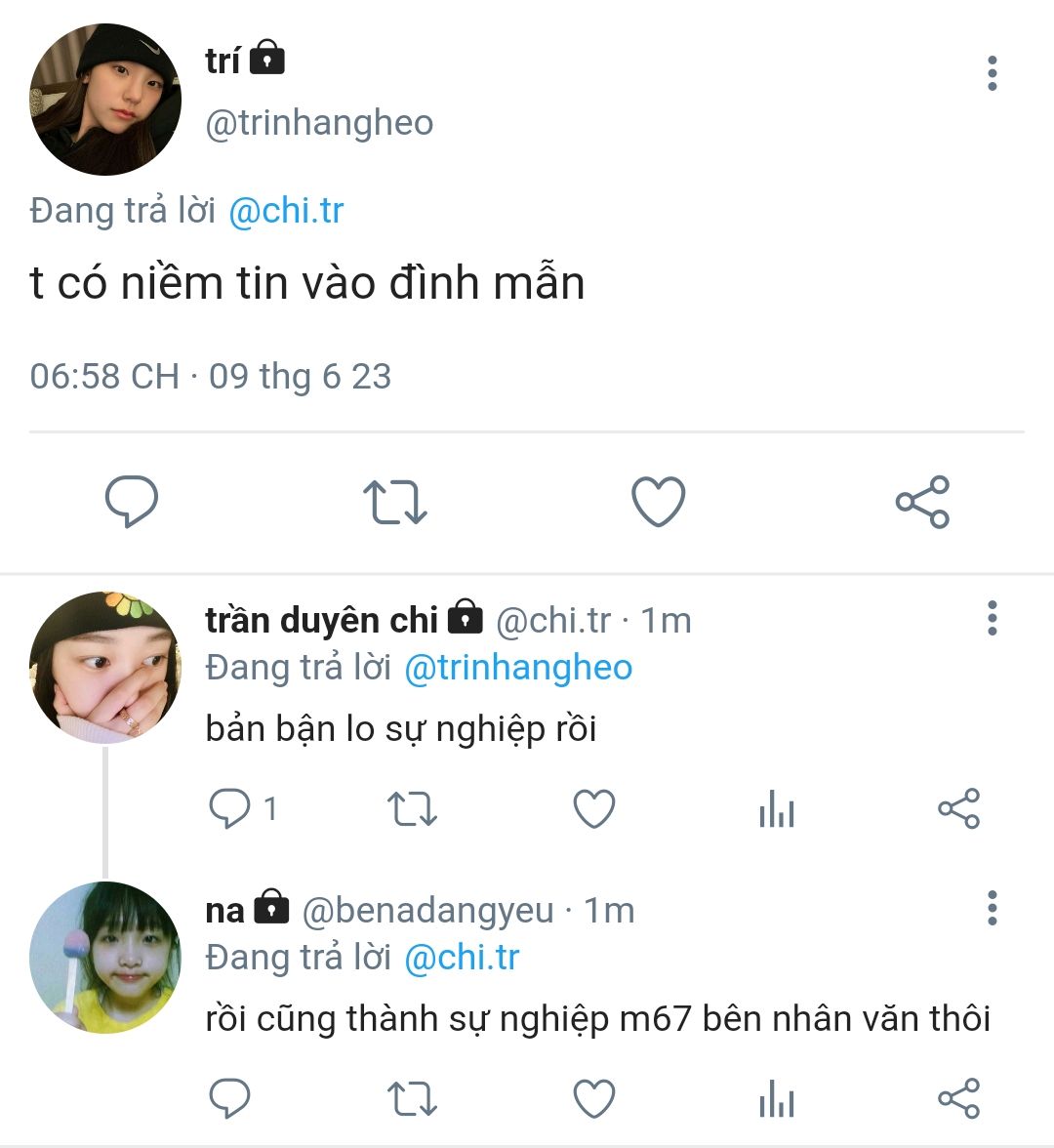
Task: Like the reply from na
Action: coord(593,1099)
